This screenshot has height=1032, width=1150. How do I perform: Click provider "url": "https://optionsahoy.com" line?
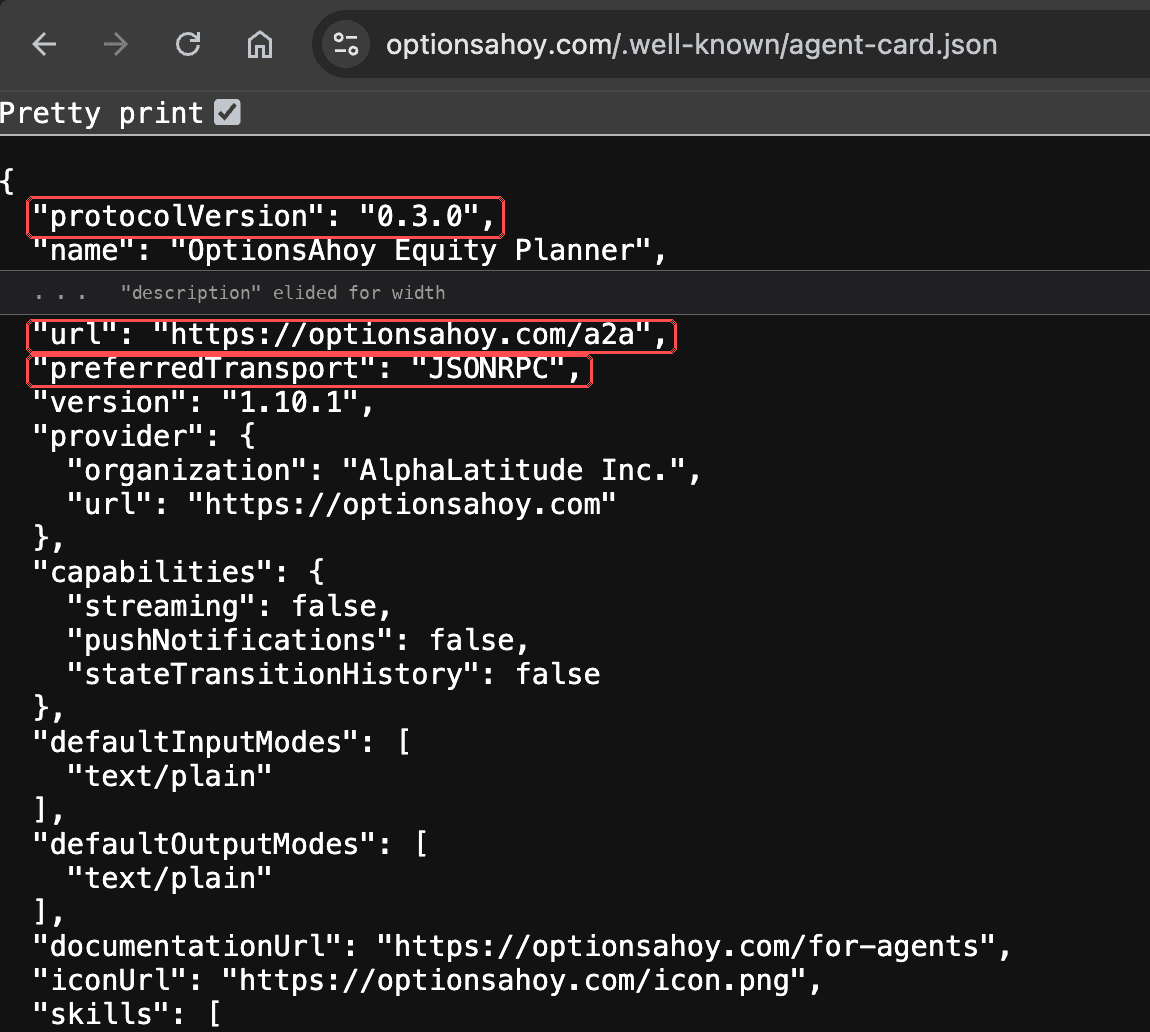click(x=341, y=505)
